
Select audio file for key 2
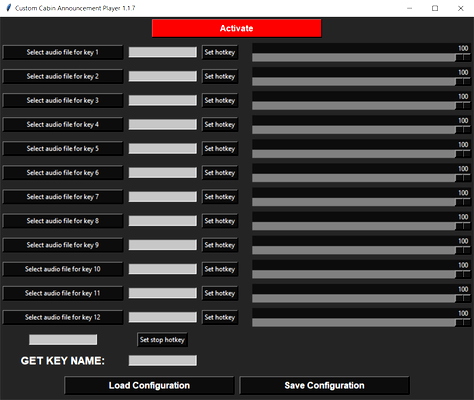(63, 76)
